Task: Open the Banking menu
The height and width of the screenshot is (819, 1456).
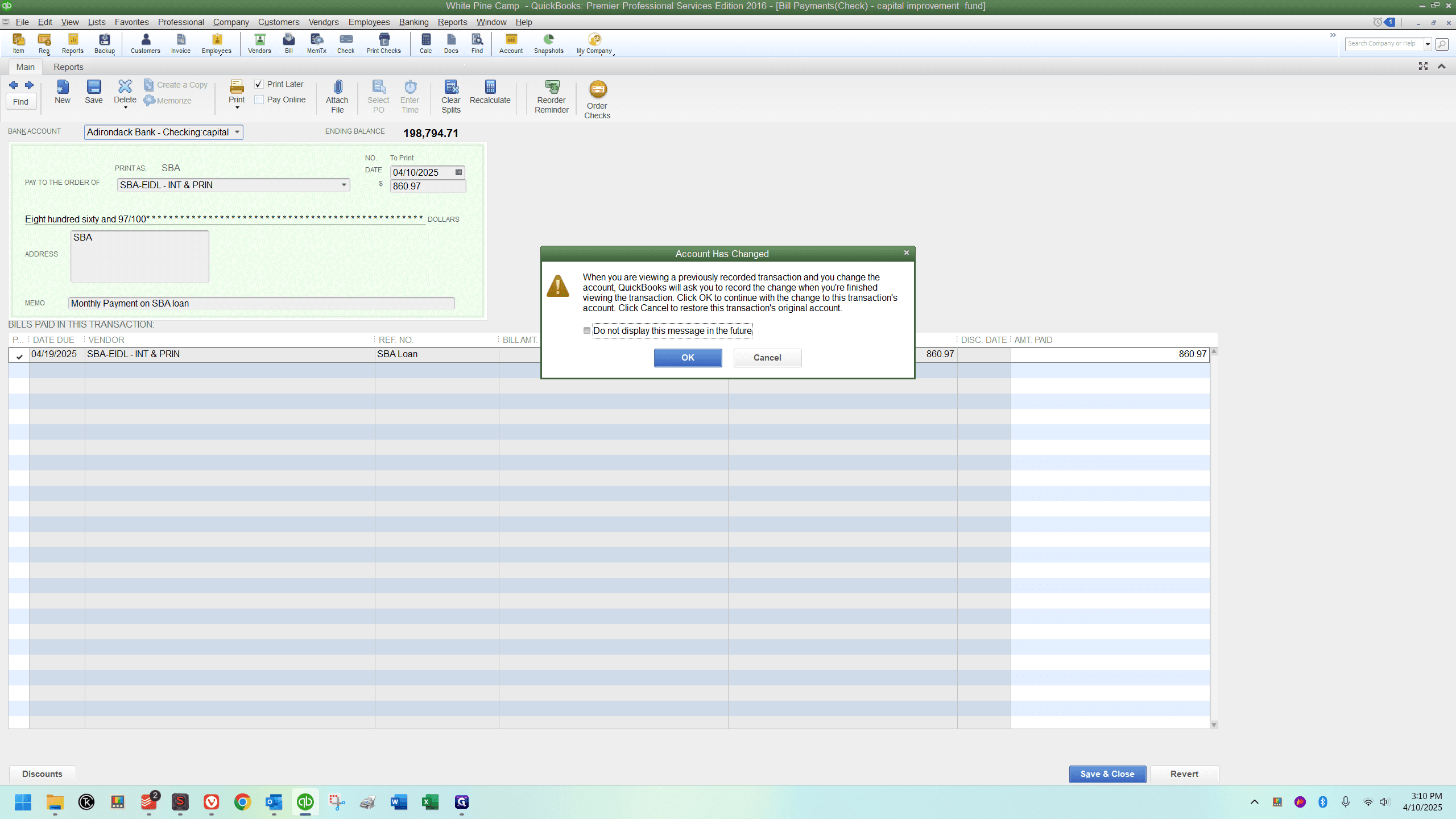Action: [413, 22]
